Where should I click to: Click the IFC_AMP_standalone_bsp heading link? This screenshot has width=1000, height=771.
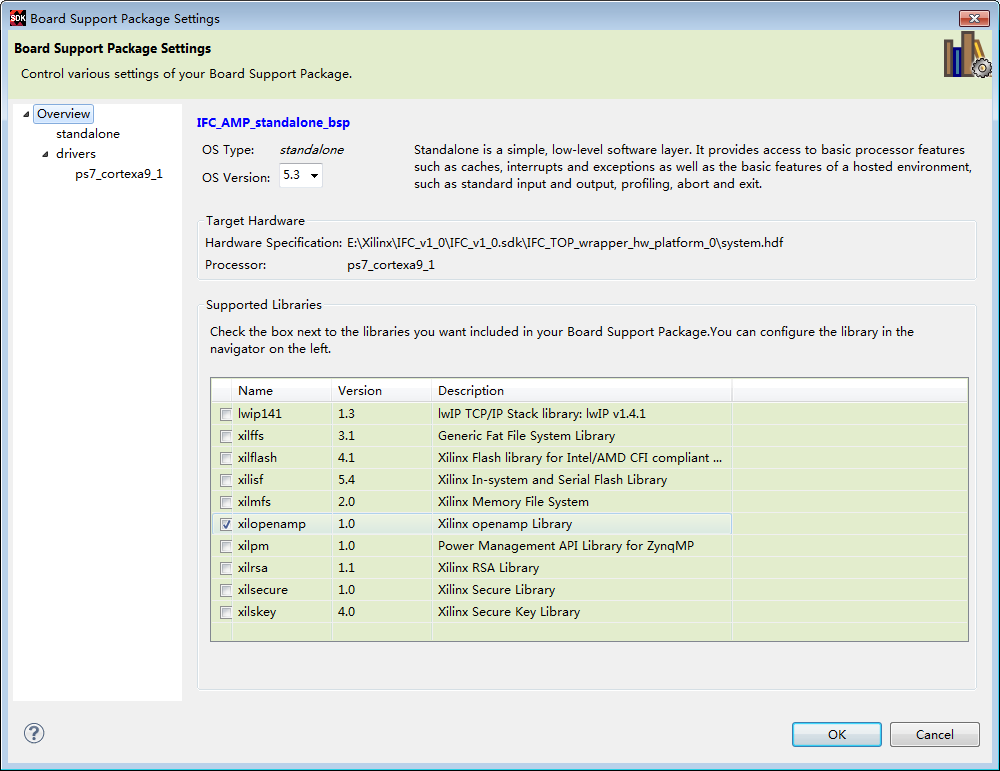point(273,122)
